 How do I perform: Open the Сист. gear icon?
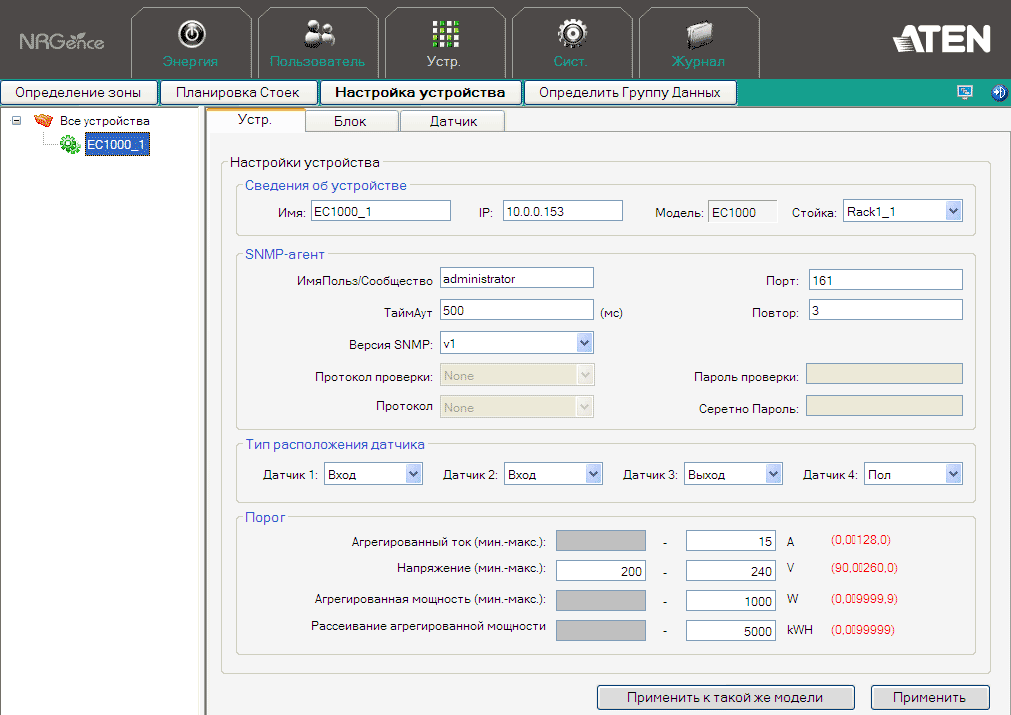tap(571, 34)
